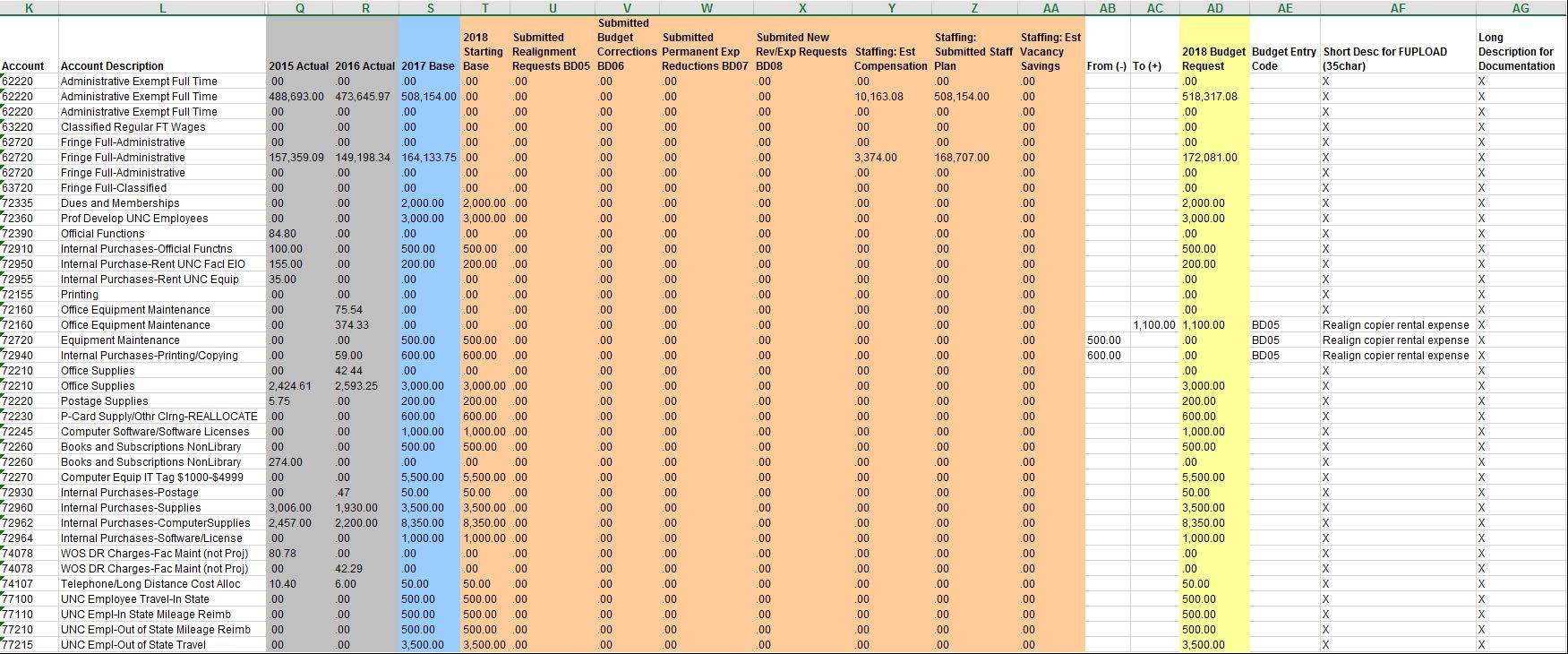The width and height of the screenshot is (1568, 654).
Task: Click column AF header letter
Action: click(1397, 8)
